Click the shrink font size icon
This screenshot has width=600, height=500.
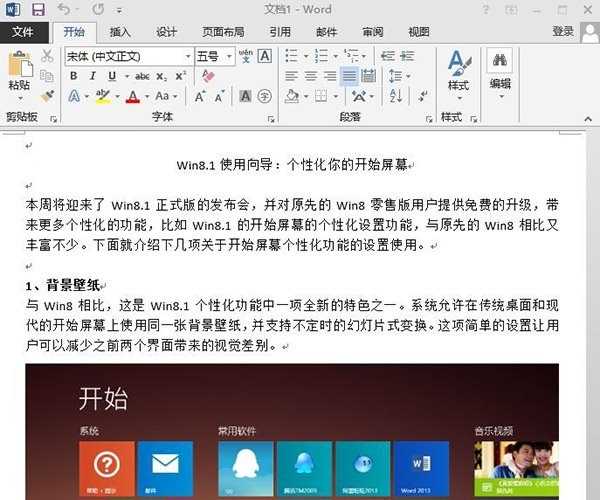click(x=219, y=96)
